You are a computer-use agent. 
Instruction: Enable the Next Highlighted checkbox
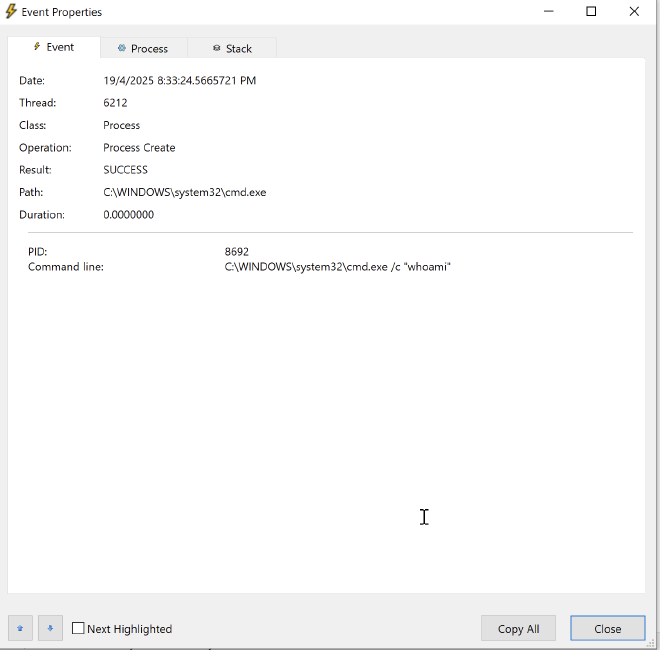(78, 629)
